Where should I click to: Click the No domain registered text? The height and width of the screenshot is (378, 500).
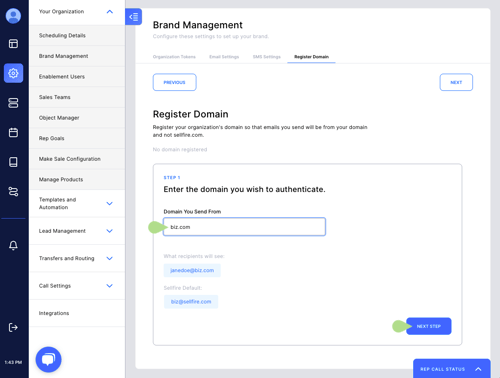coord(180,150)
